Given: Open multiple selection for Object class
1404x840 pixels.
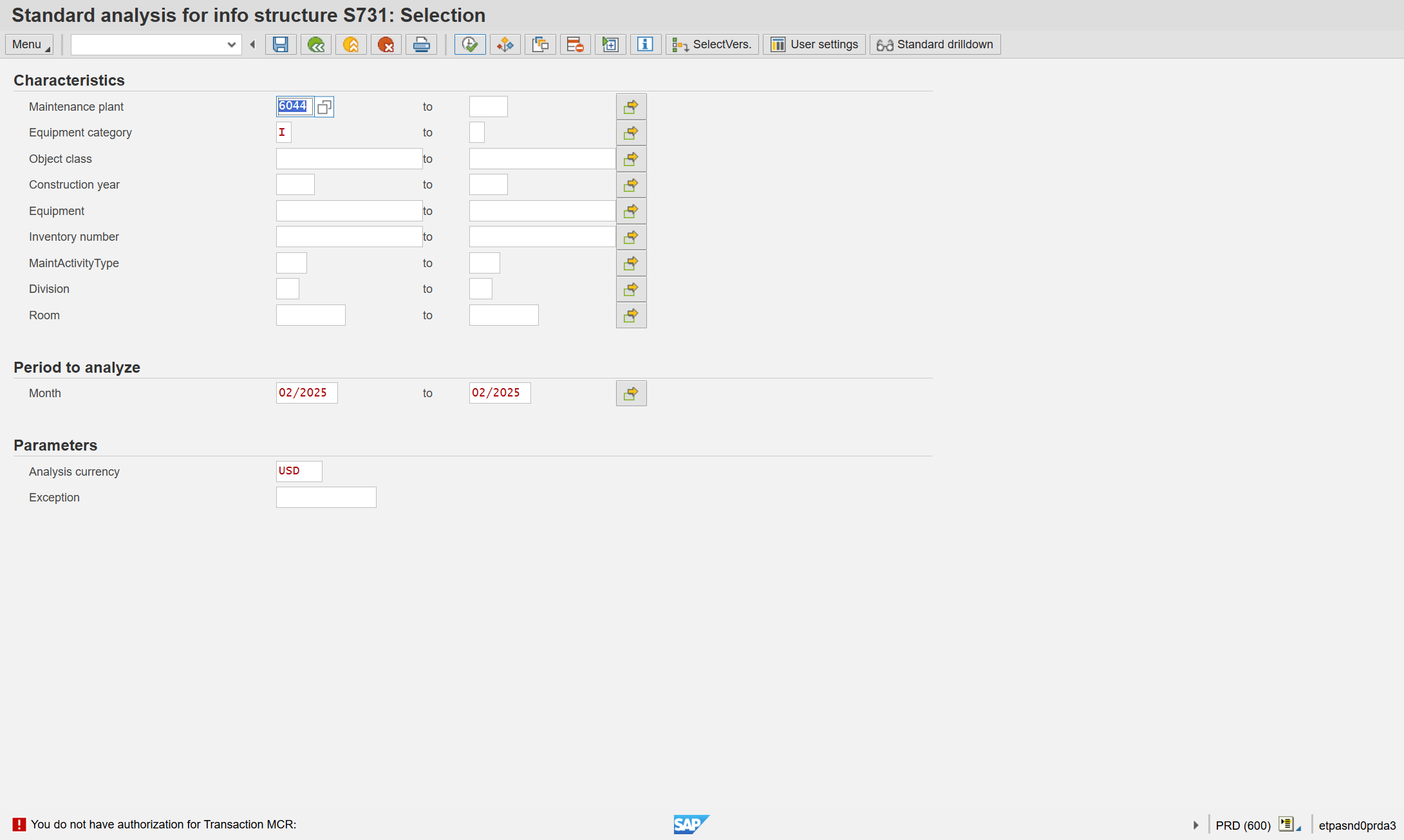Looking at the screenshot, I should coord(632,159).
